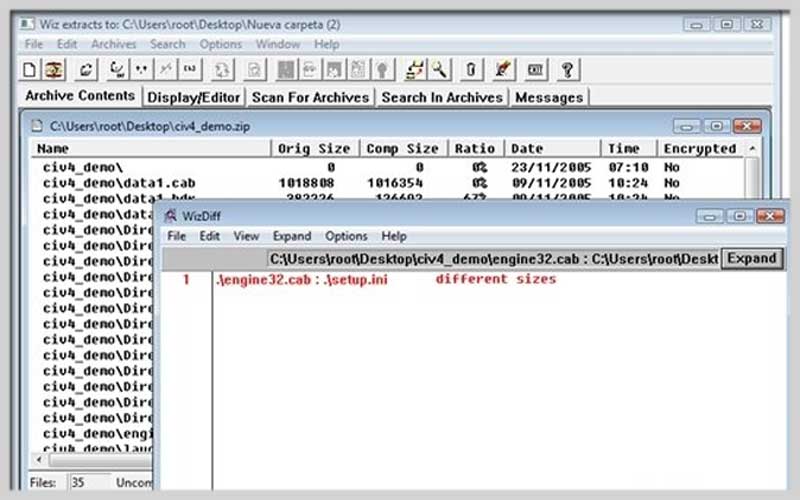Screen dimensions: 800x500
Task: Maximize the civ4_demo.zip archive window
Action: pos(716,126)
